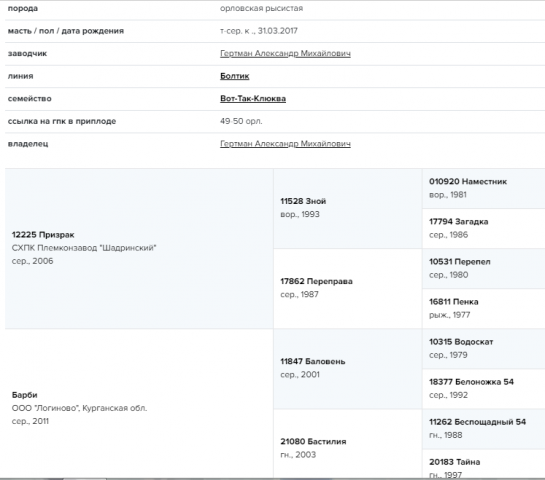Click the stud book reference 49-50 орл.
Image resolution: width=545 pixels, height=480 pixels.
click(241, 121)
